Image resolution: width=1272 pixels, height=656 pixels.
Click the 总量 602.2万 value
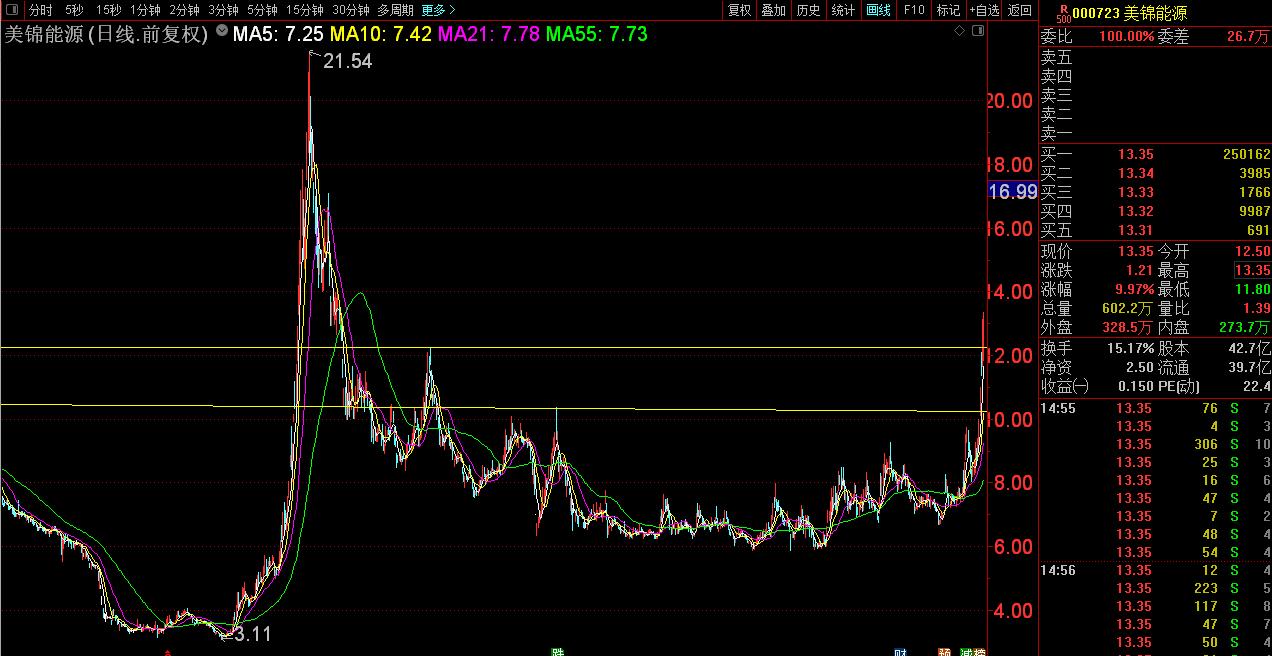click(x=1126, y=309)
